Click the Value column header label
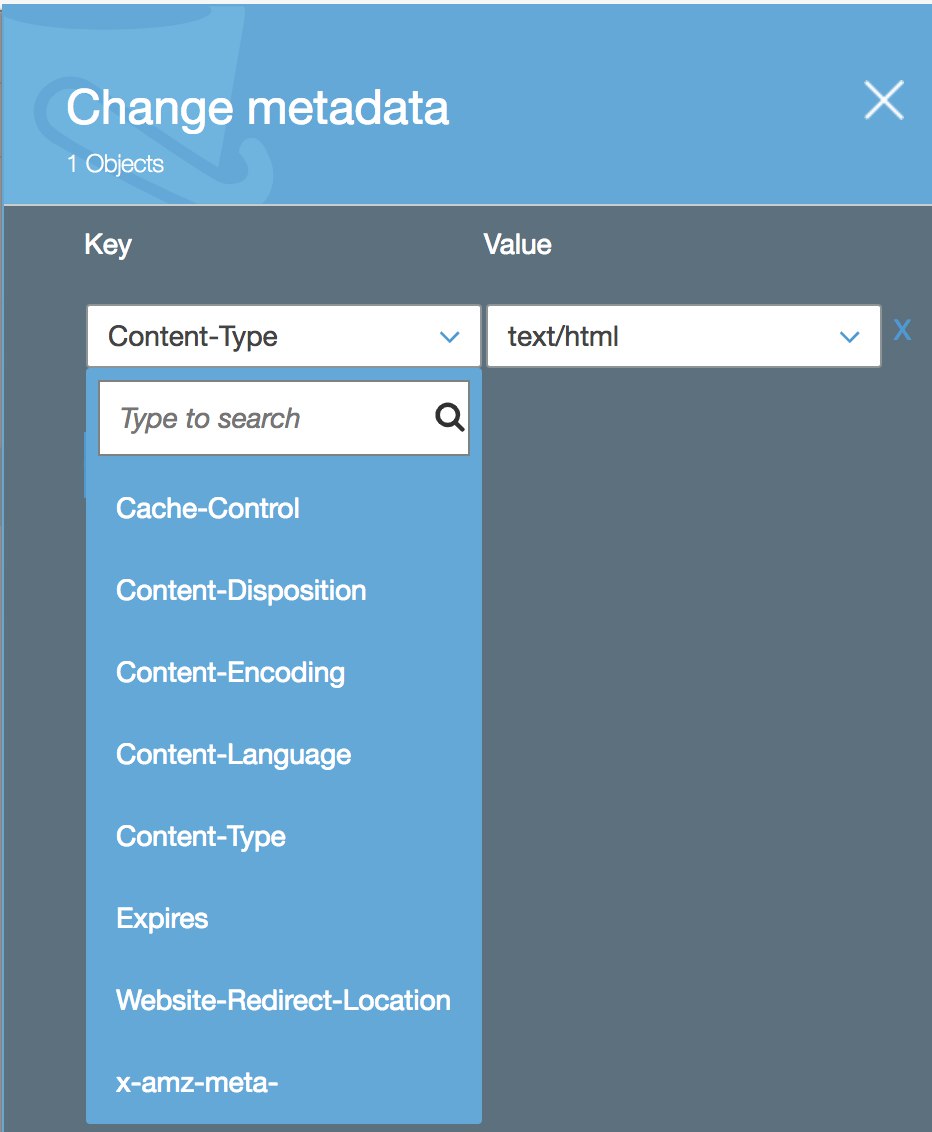Screen dimensions: 932x1132 point(518,244)
